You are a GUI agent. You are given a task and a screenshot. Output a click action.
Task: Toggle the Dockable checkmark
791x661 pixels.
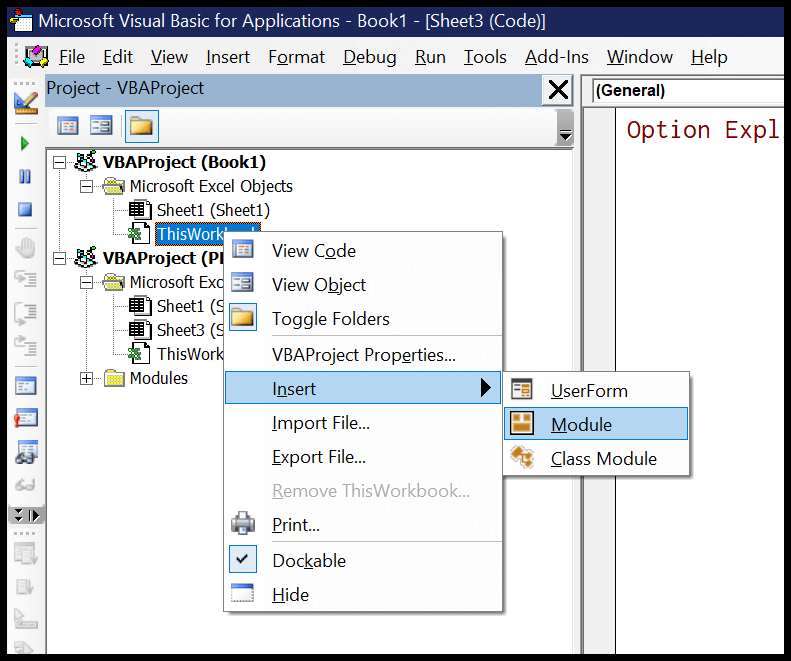[243, 559]
